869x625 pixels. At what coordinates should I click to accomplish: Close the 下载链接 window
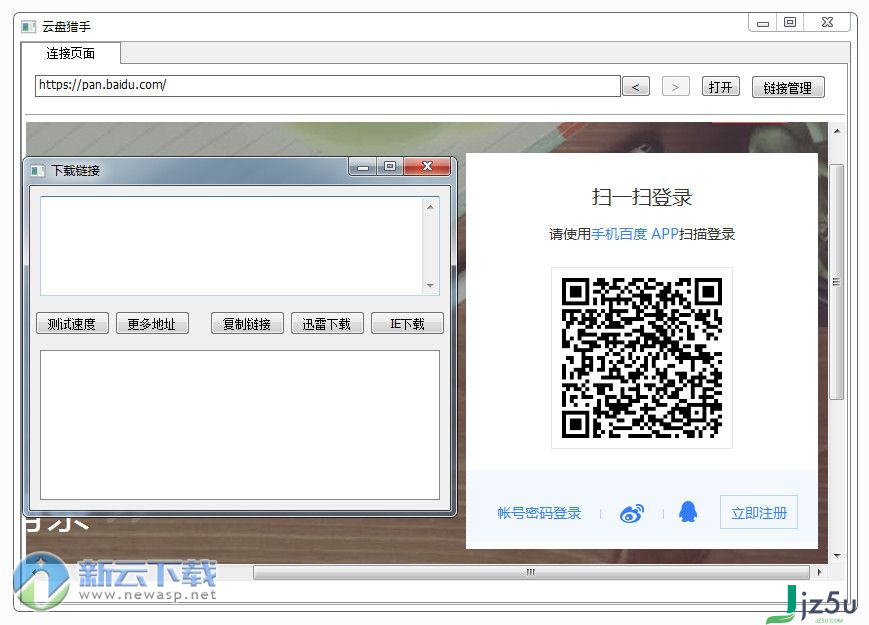click(427, 166)
